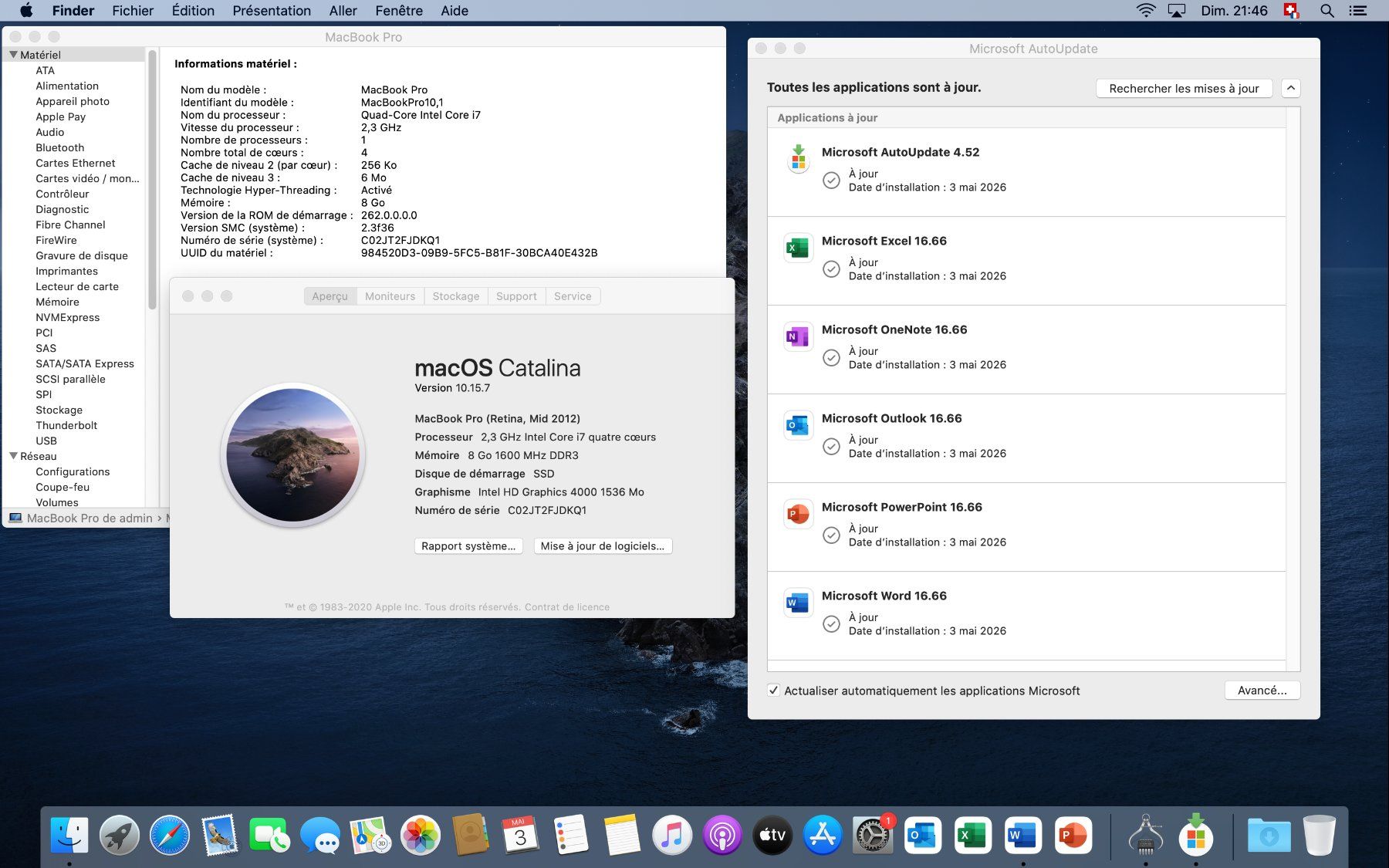Open Maps icon in Dock
The image size is (1389, 868).
(370, 835)
